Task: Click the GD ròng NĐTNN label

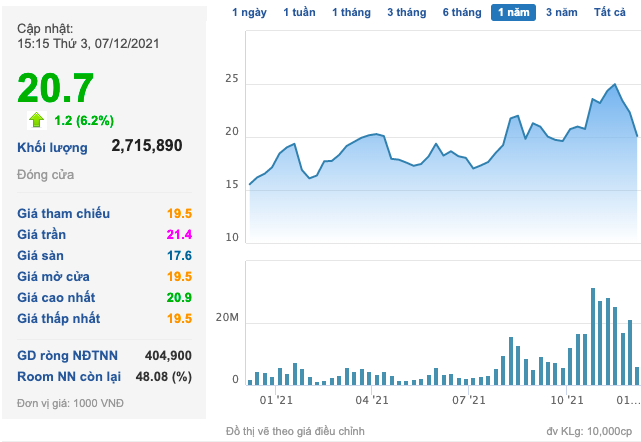Action: tap(67, 355)
